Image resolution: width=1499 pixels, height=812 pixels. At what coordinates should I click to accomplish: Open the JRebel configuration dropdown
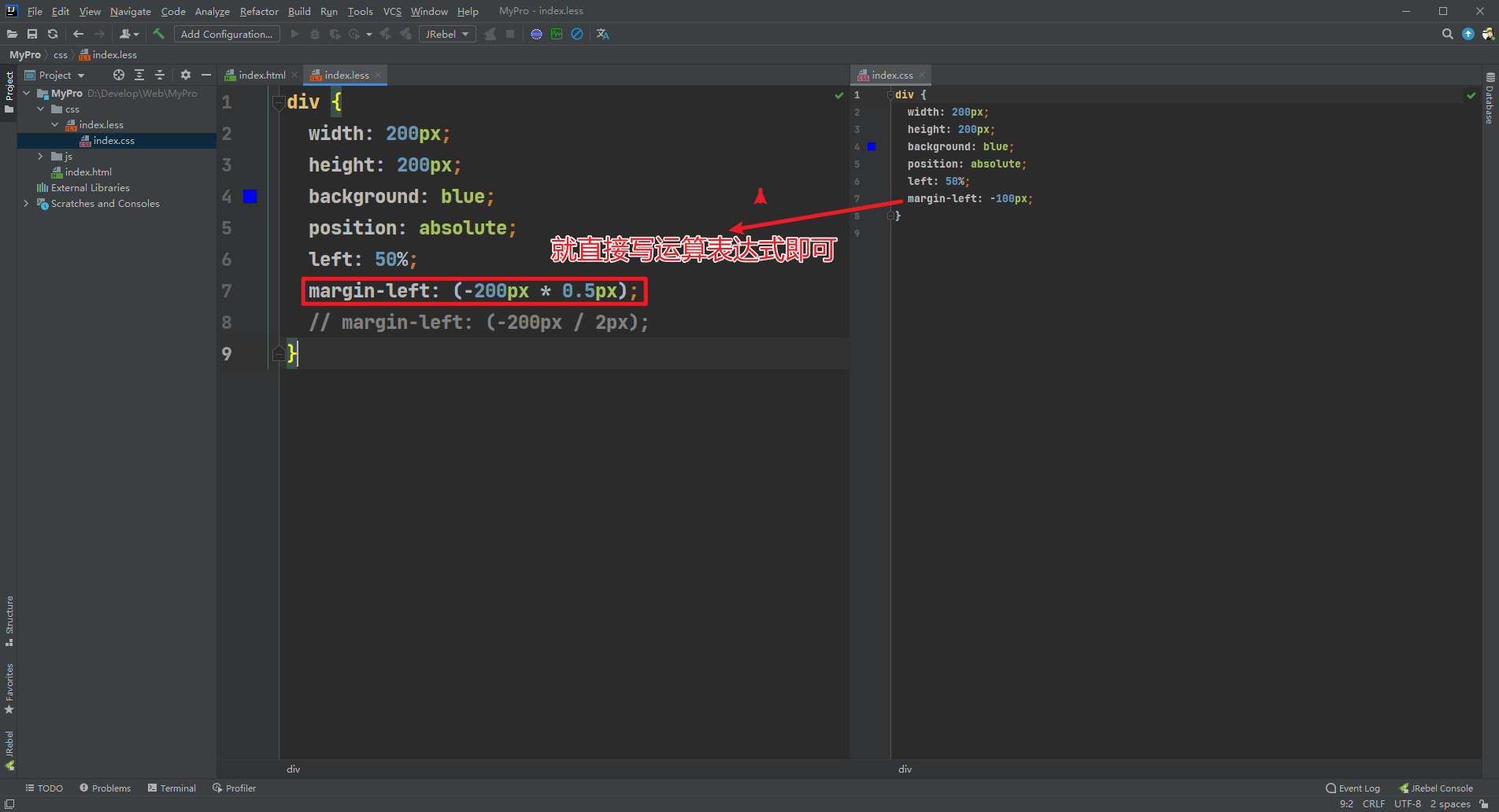point(447,34)
